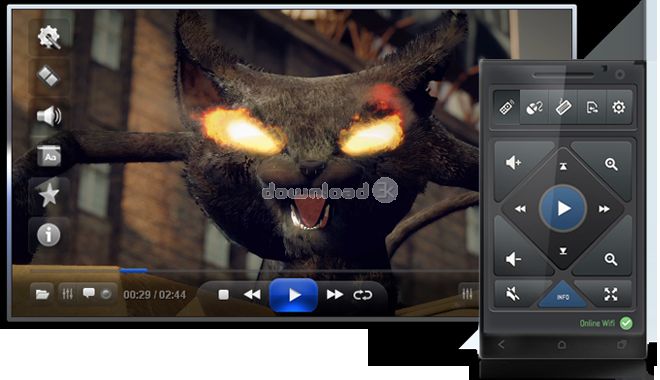
Task: Increase volume on the phone remote
Action: click(514, 162)
